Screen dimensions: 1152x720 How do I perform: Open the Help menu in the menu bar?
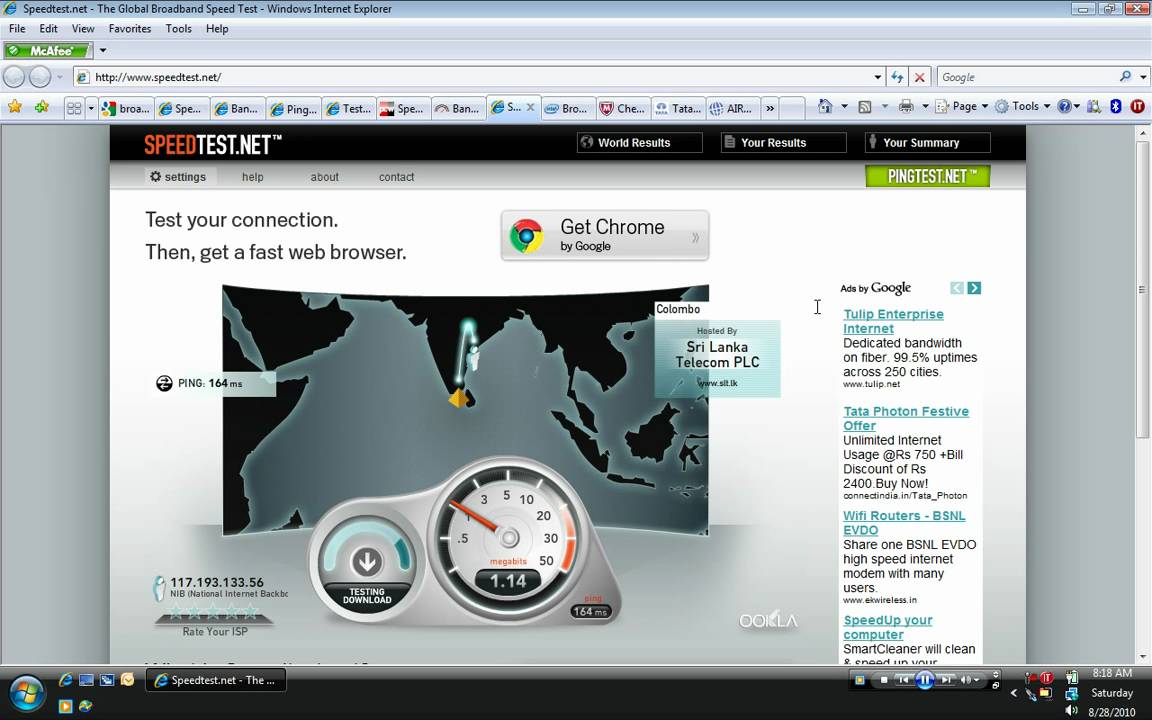217,29
